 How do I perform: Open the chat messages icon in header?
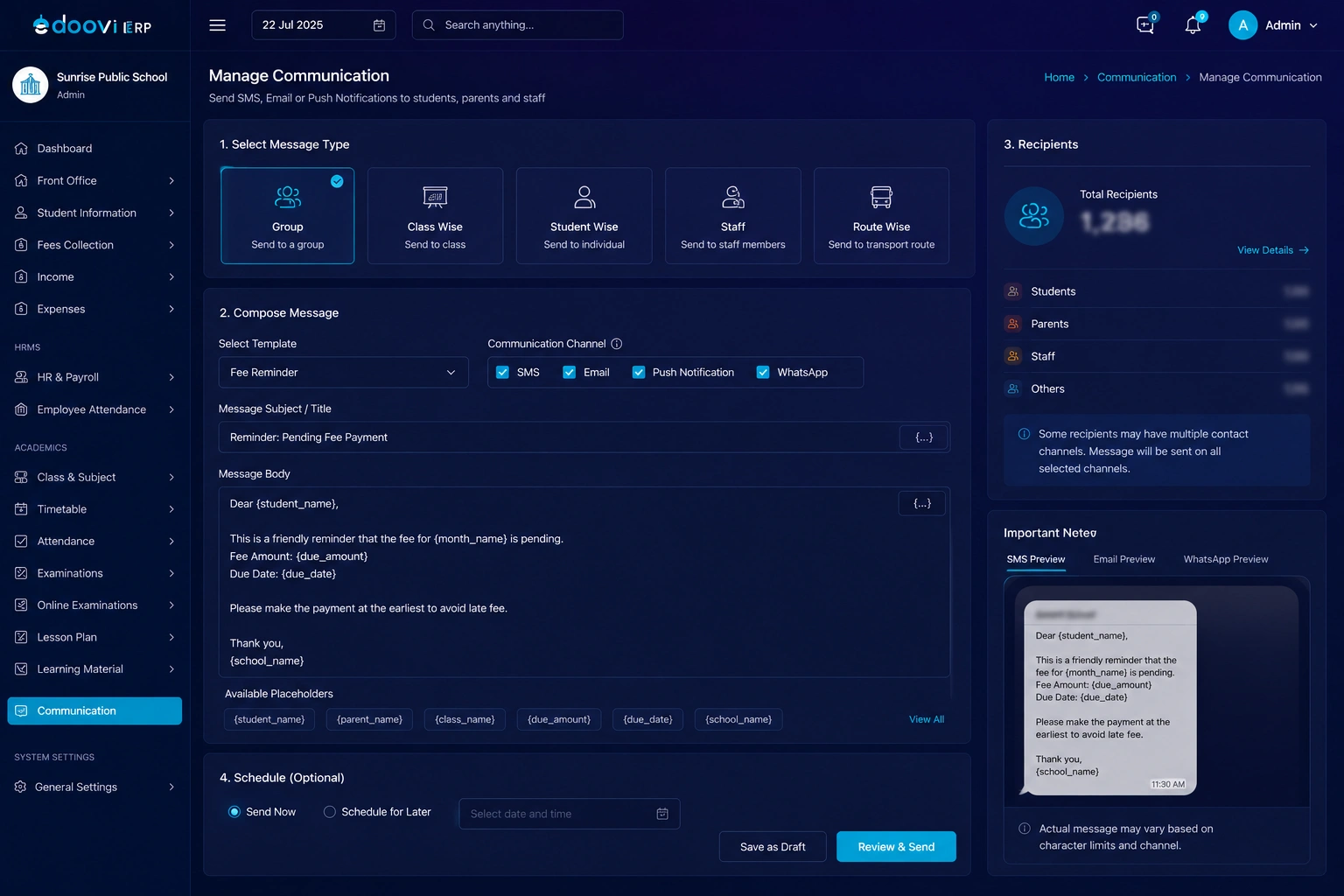(1145, 24)
